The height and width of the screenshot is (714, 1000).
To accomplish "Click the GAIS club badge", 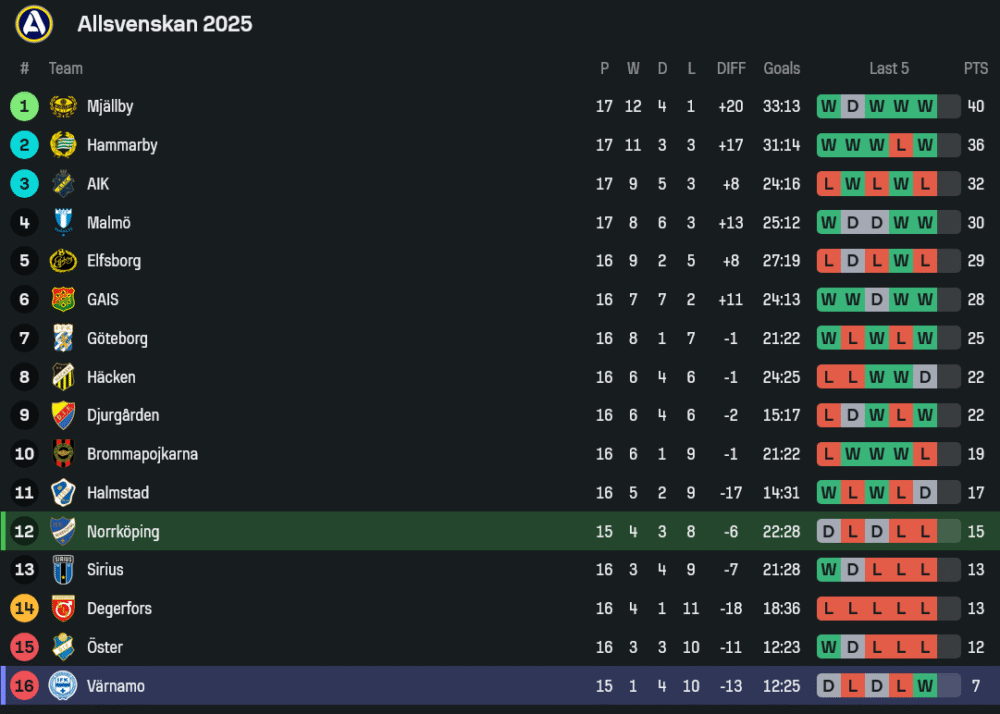I will pos(63,300).
